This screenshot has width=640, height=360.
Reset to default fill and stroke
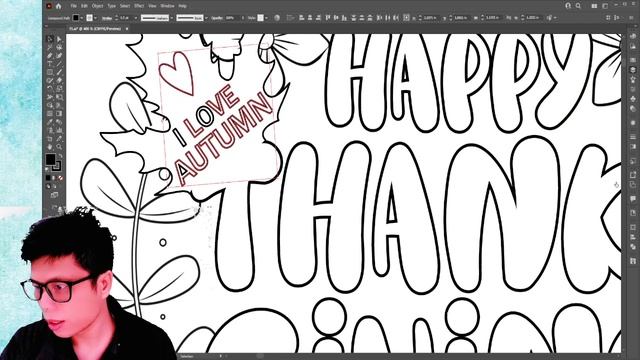[47, 168]
